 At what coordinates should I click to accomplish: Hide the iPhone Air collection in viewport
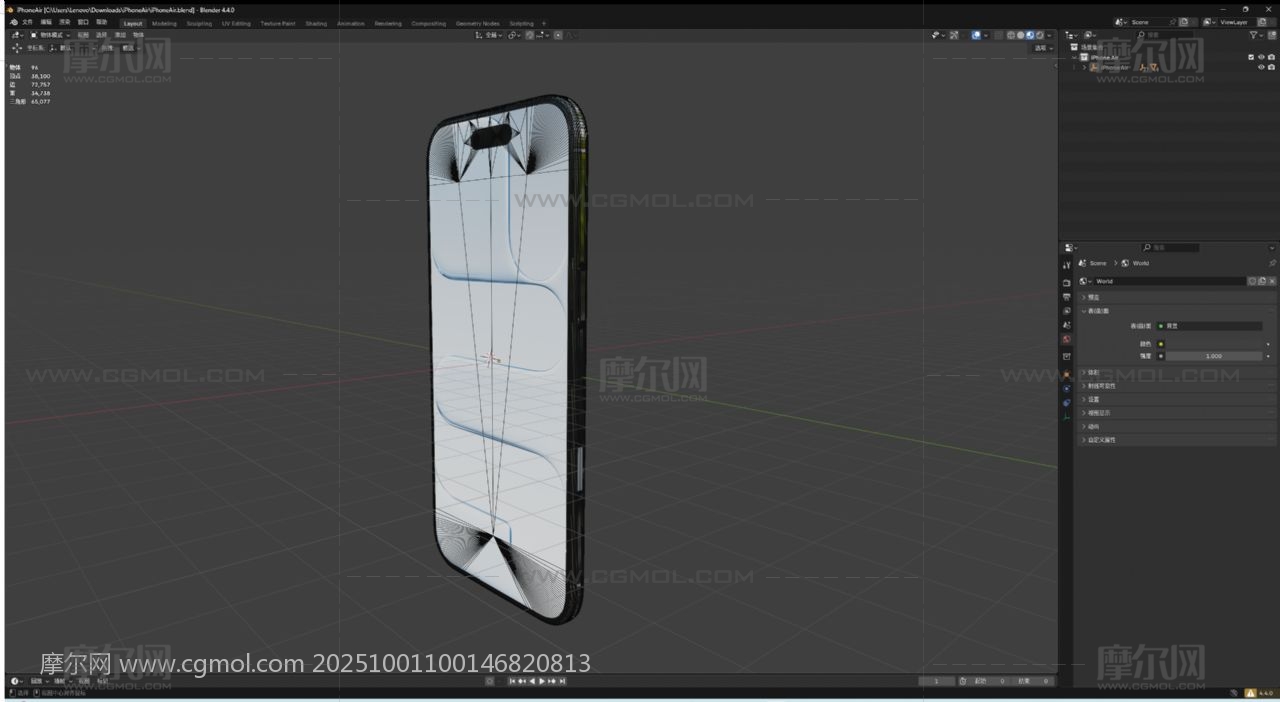point(1261,57)
